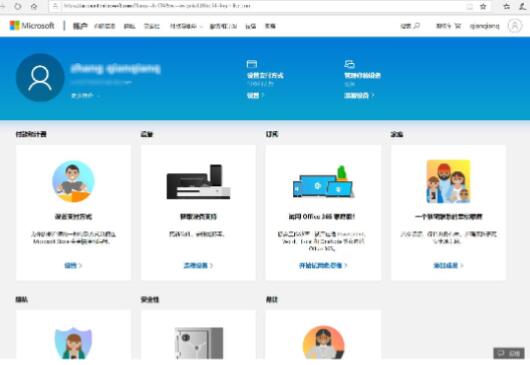Click the Office 365 devices illustration
Viewport: 530px width, 365px height.
(x=323, y=182)
